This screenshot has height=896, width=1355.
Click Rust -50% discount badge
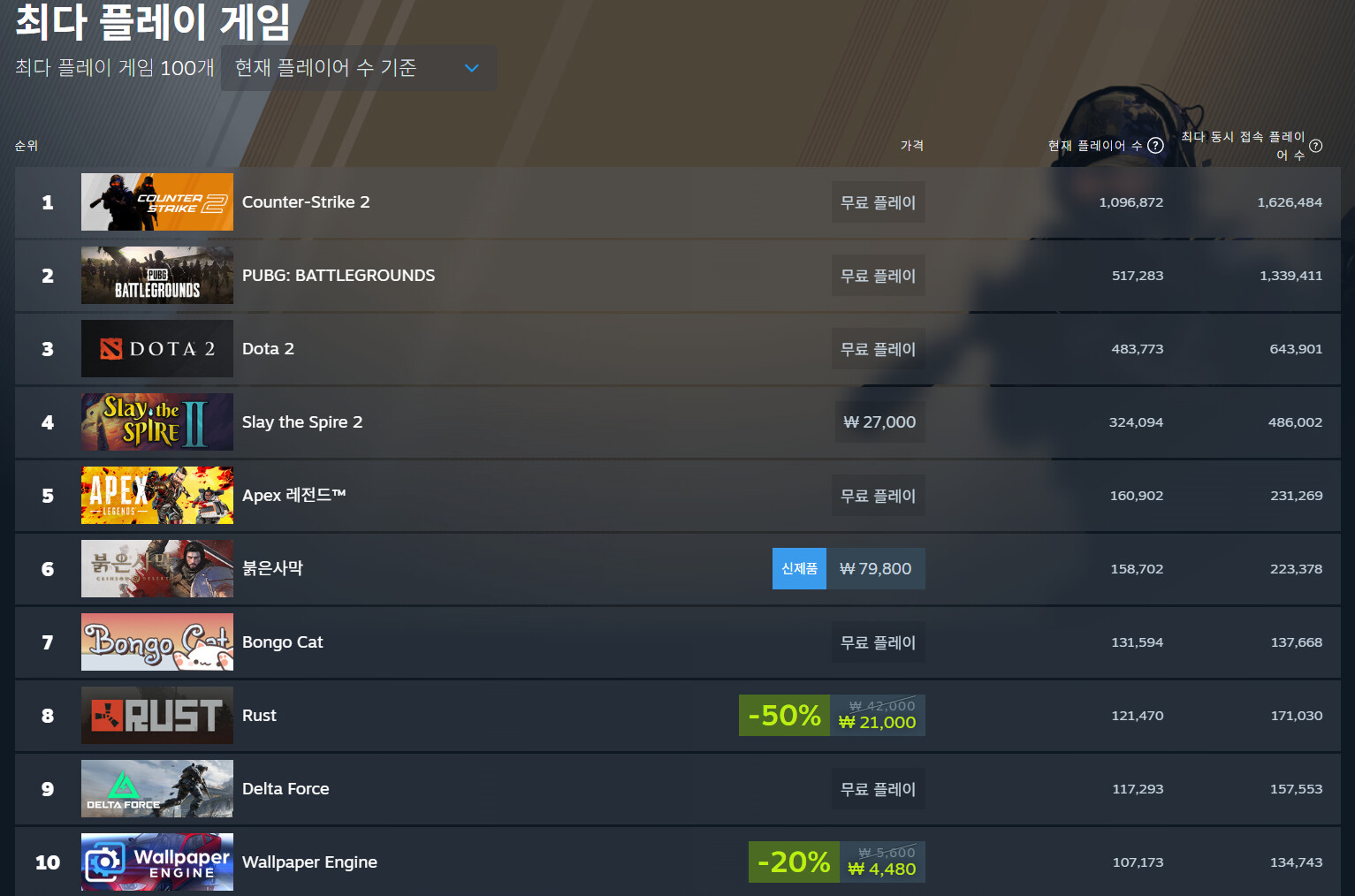pyautogui.click(x=784, y=716)
